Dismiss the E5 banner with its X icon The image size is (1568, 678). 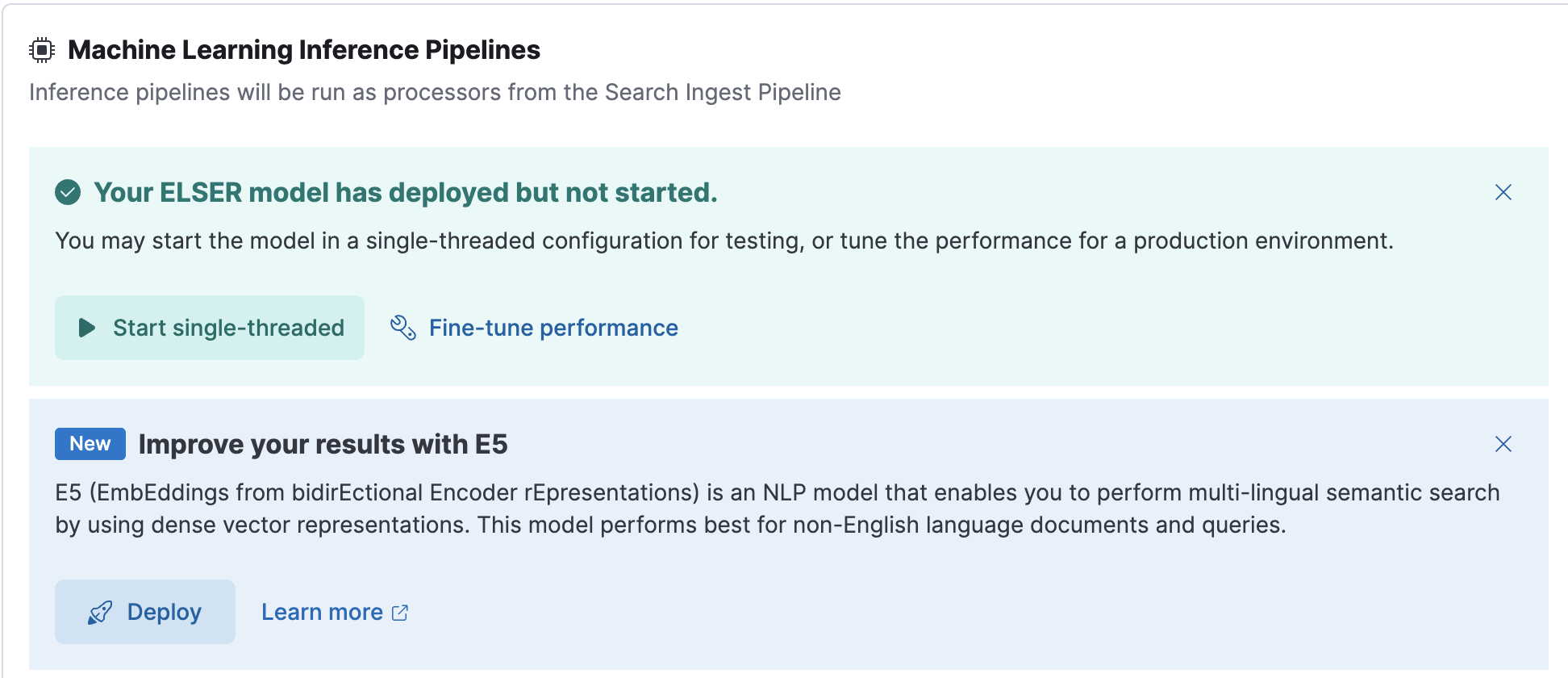coord(1503,444)
